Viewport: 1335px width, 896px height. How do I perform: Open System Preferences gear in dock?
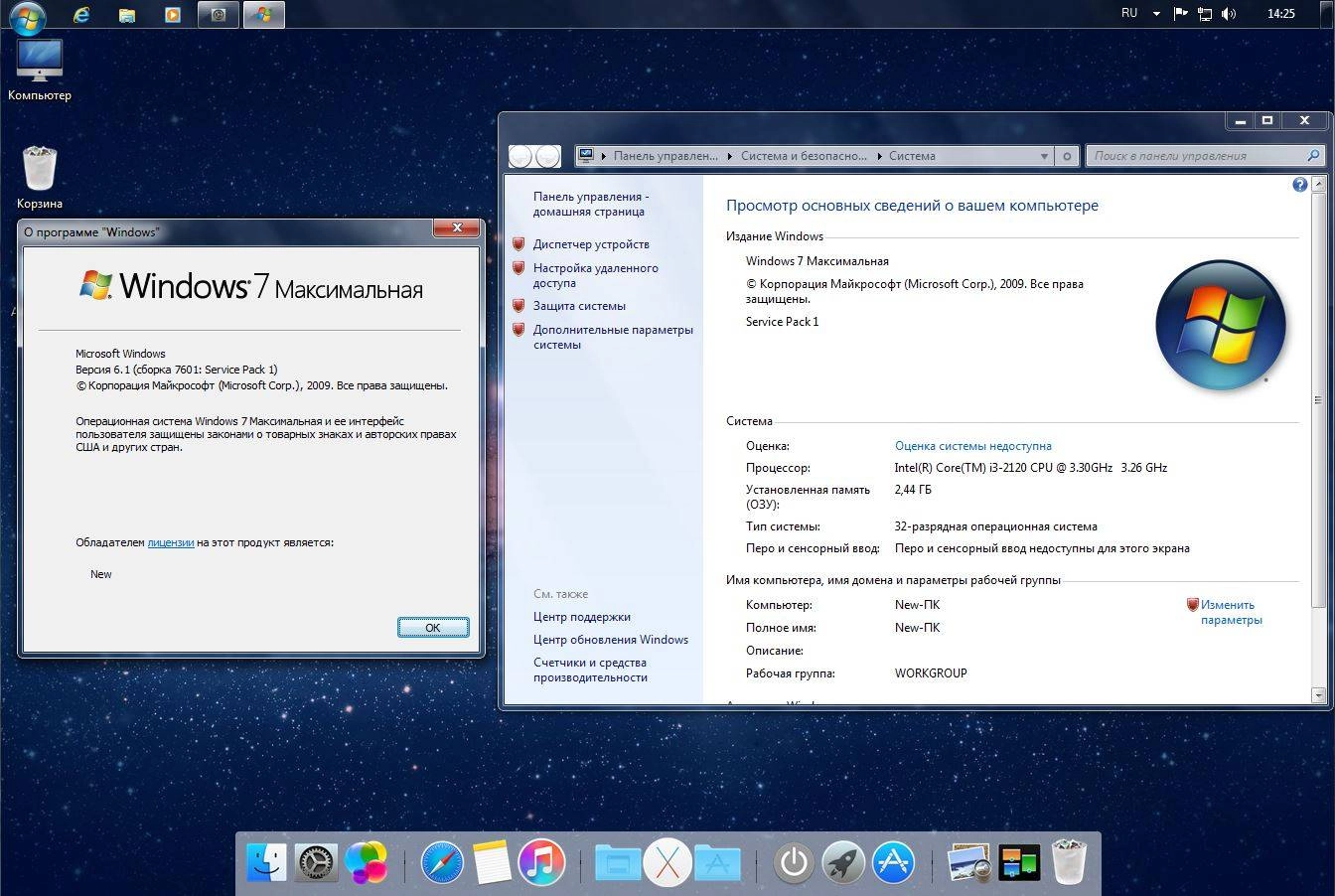(x=317, y=862)
